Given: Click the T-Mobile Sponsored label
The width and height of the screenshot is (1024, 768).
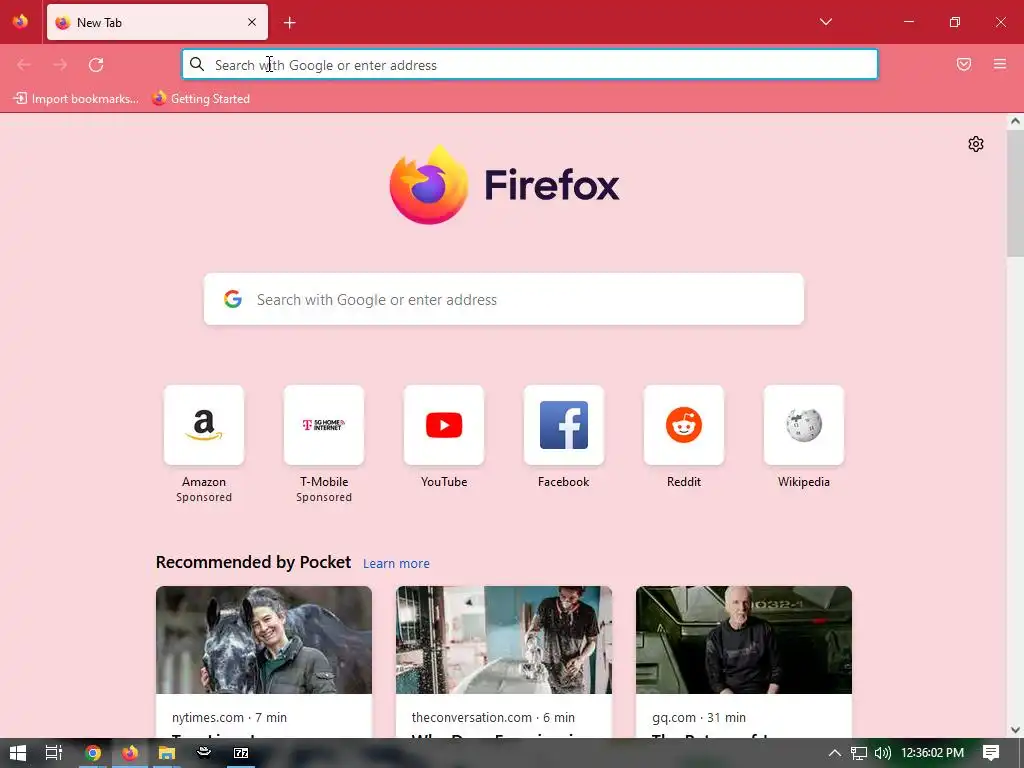Looking at the screenshot, I should pyautogui.click(x=324, y=497).
